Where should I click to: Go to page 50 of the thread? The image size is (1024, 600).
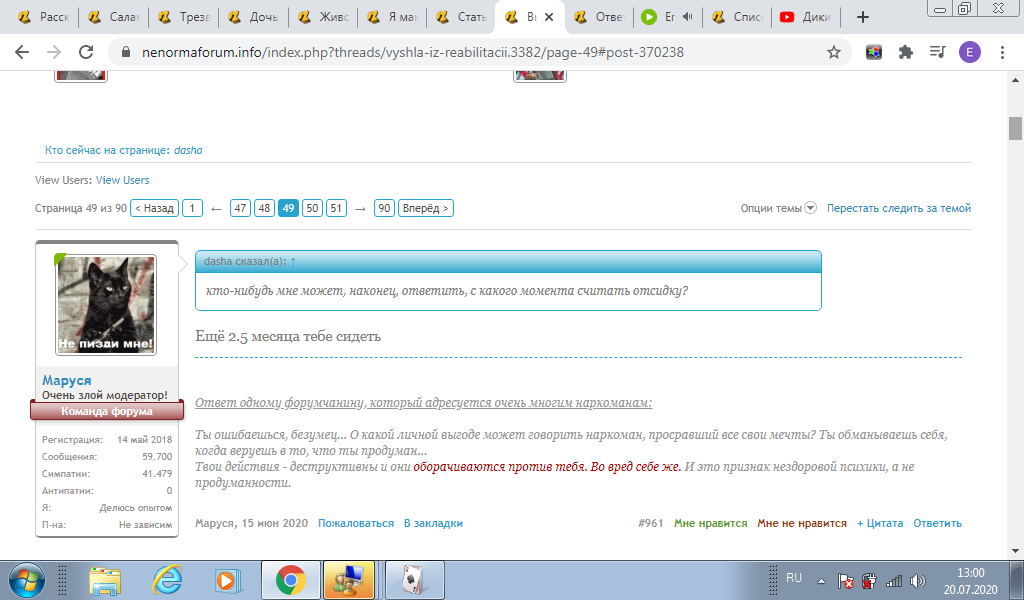312,208
